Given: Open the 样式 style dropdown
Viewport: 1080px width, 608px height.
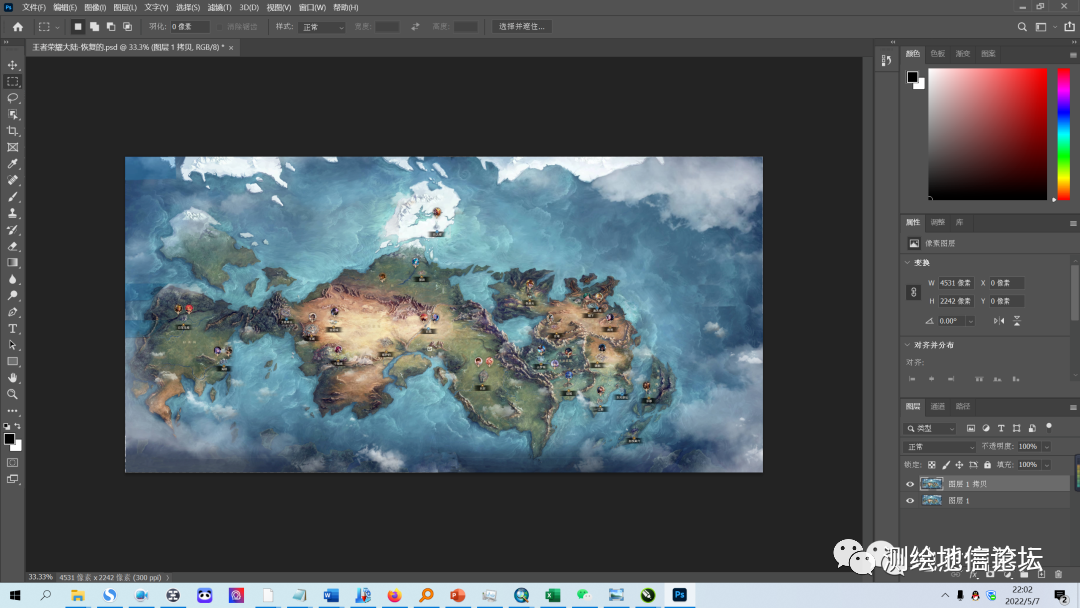Looking at the screenshot, I should click(323, 27).
